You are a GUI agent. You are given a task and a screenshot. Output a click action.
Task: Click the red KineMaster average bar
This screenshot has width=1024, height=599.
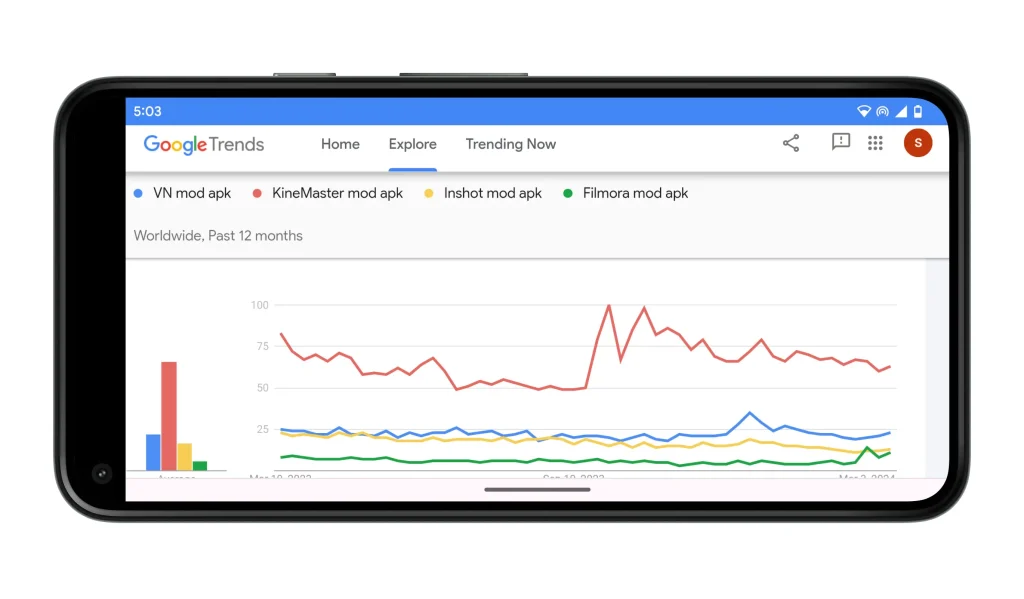point(169,415)
